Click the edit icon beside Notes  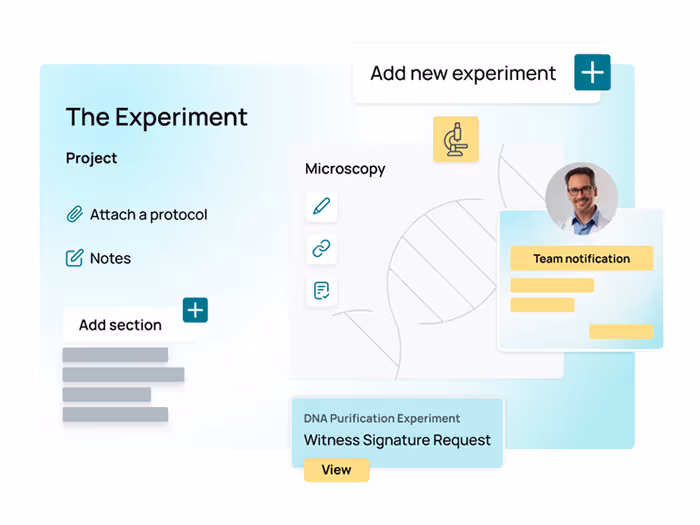coord(75,258)
